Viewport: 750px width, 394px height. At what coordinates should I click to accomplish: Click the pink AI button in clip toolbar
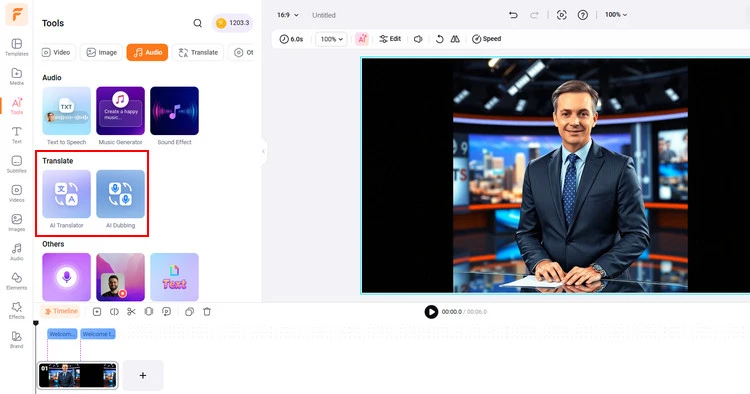coord(362,39)
